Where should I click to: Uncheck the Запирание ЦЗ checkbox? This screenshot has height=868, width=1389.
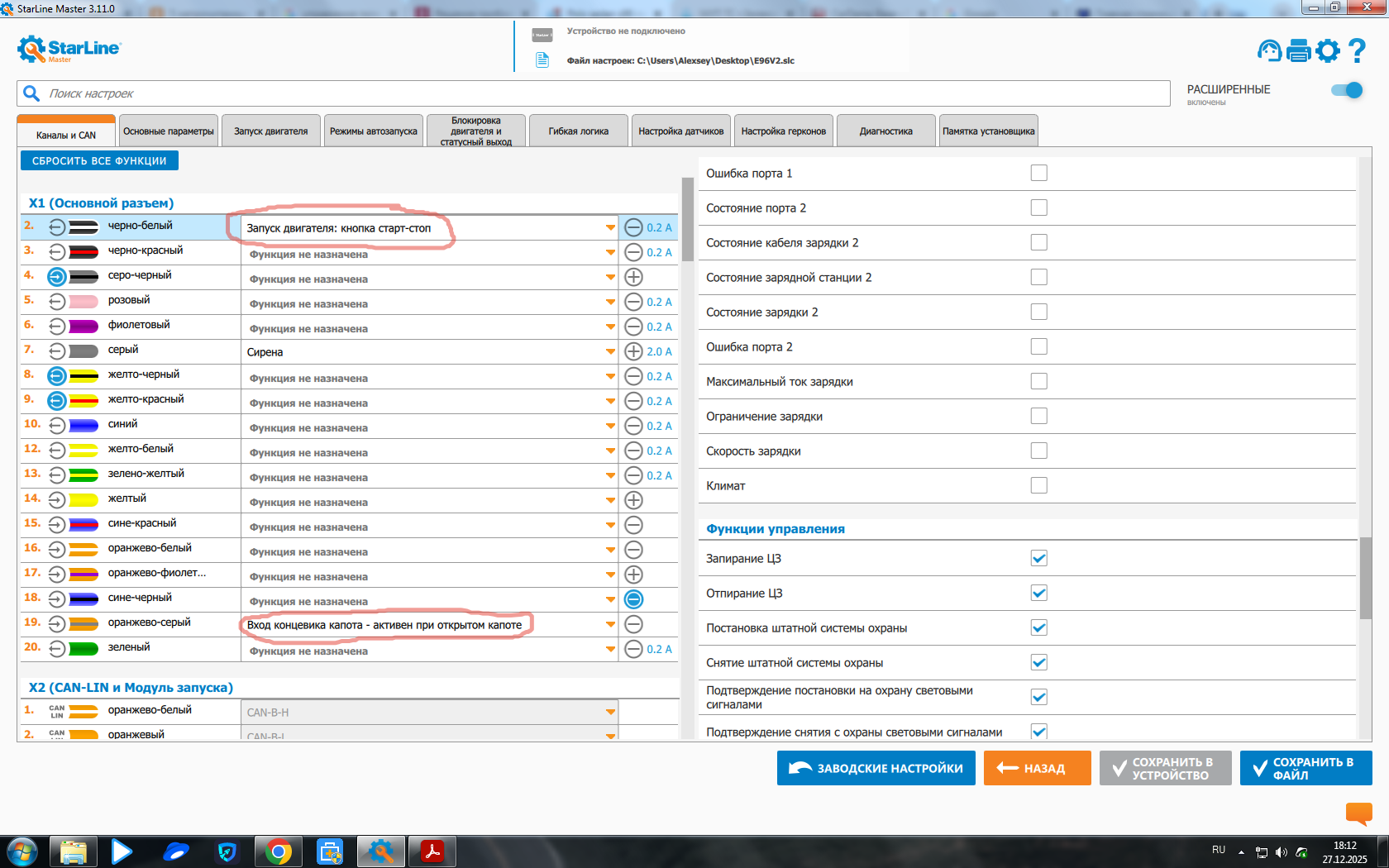[1039, 559]
